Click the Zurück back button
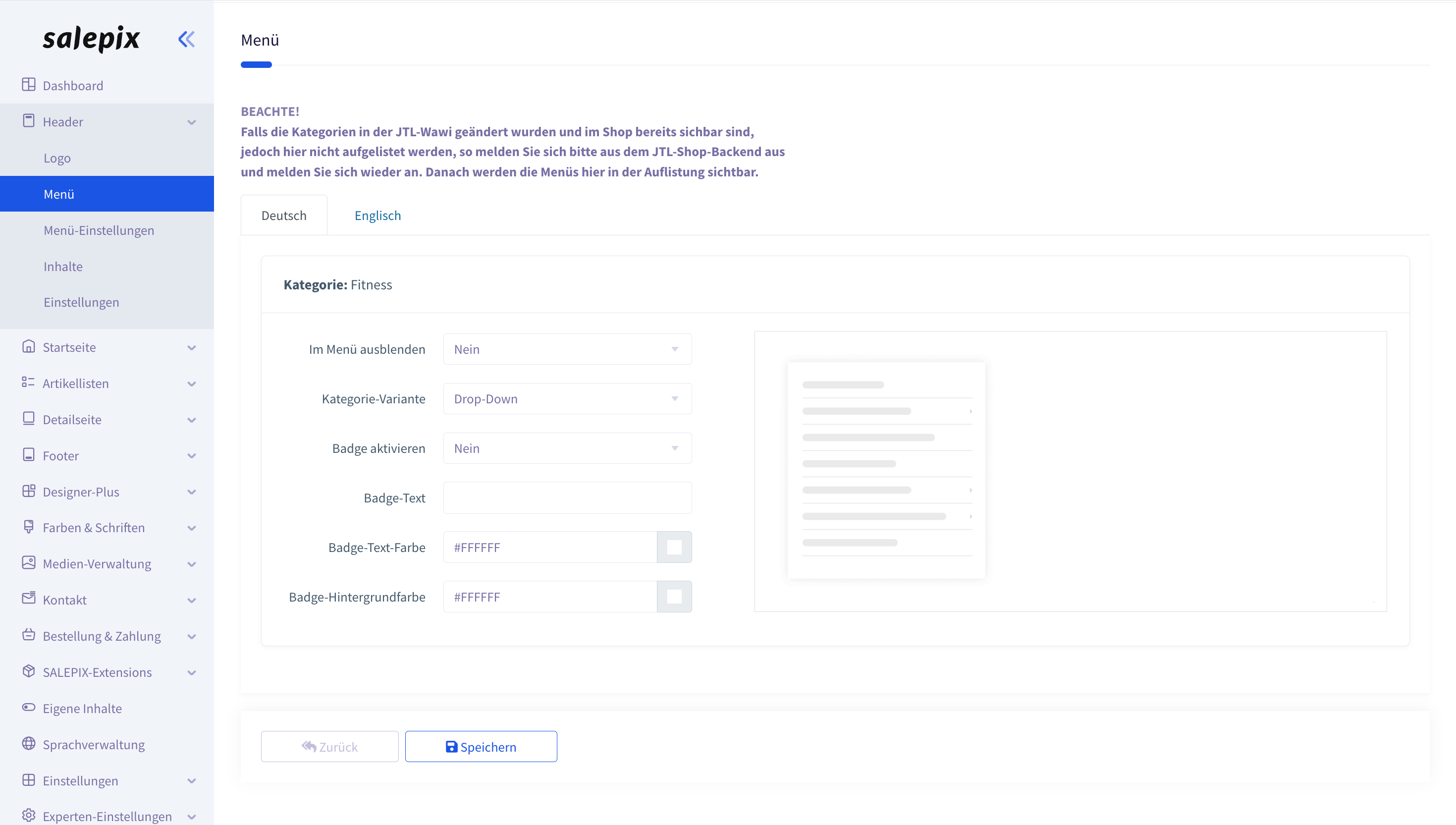The width and height of the screenshot is (1456, 825). (x=330, y=746)
